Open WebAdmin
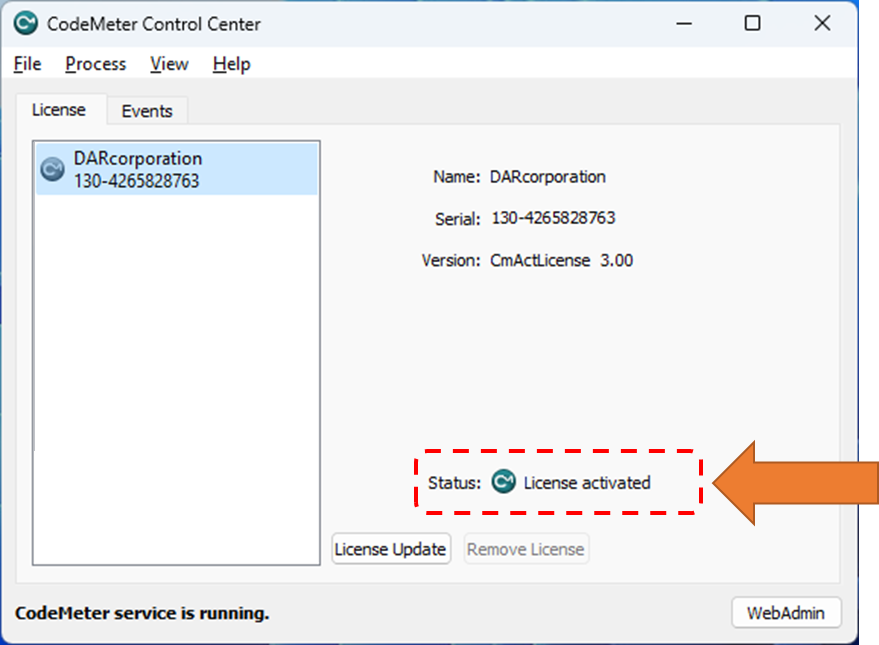The image size is (879, 645). click(x=786, y=612)
